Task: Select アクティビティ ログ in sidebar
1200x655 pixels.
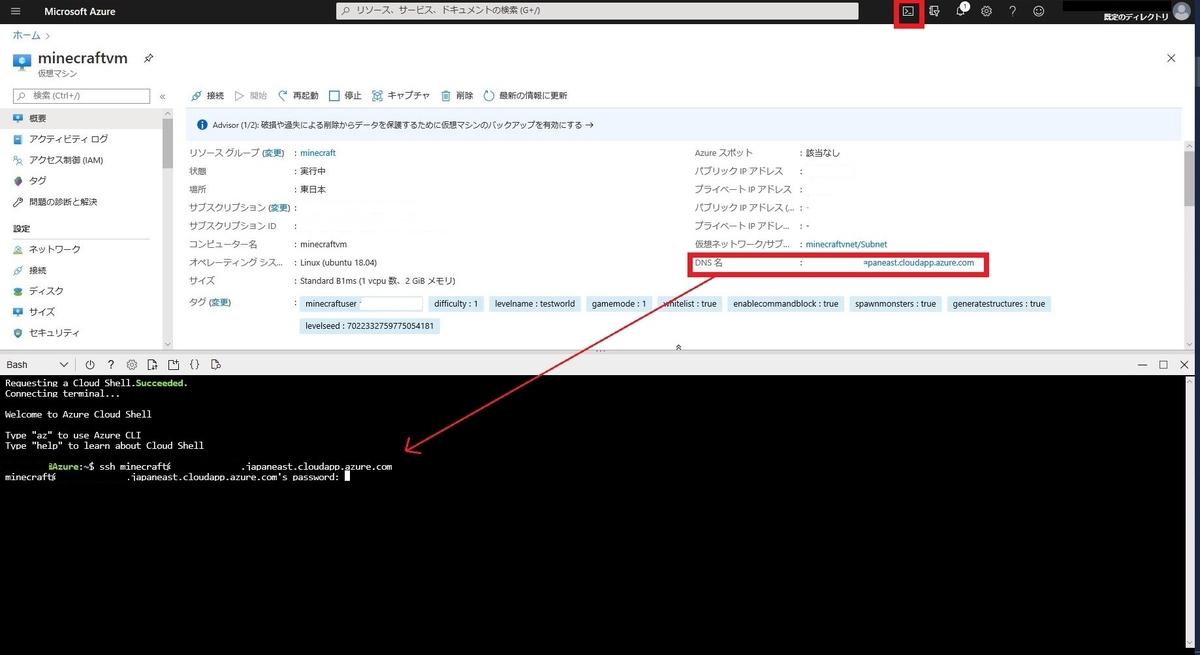Action: pyautogui.click(x=80, y=139)
